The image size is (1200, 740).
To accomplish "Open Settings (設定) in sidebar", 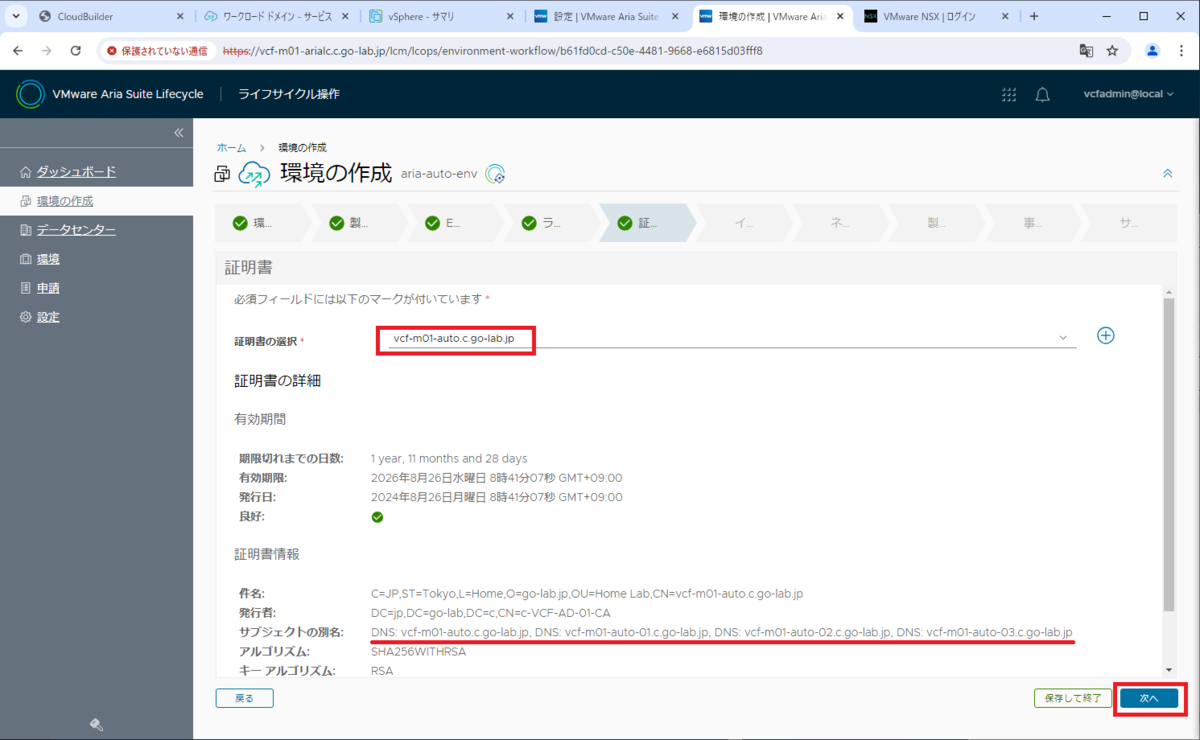I will point(48,317).
